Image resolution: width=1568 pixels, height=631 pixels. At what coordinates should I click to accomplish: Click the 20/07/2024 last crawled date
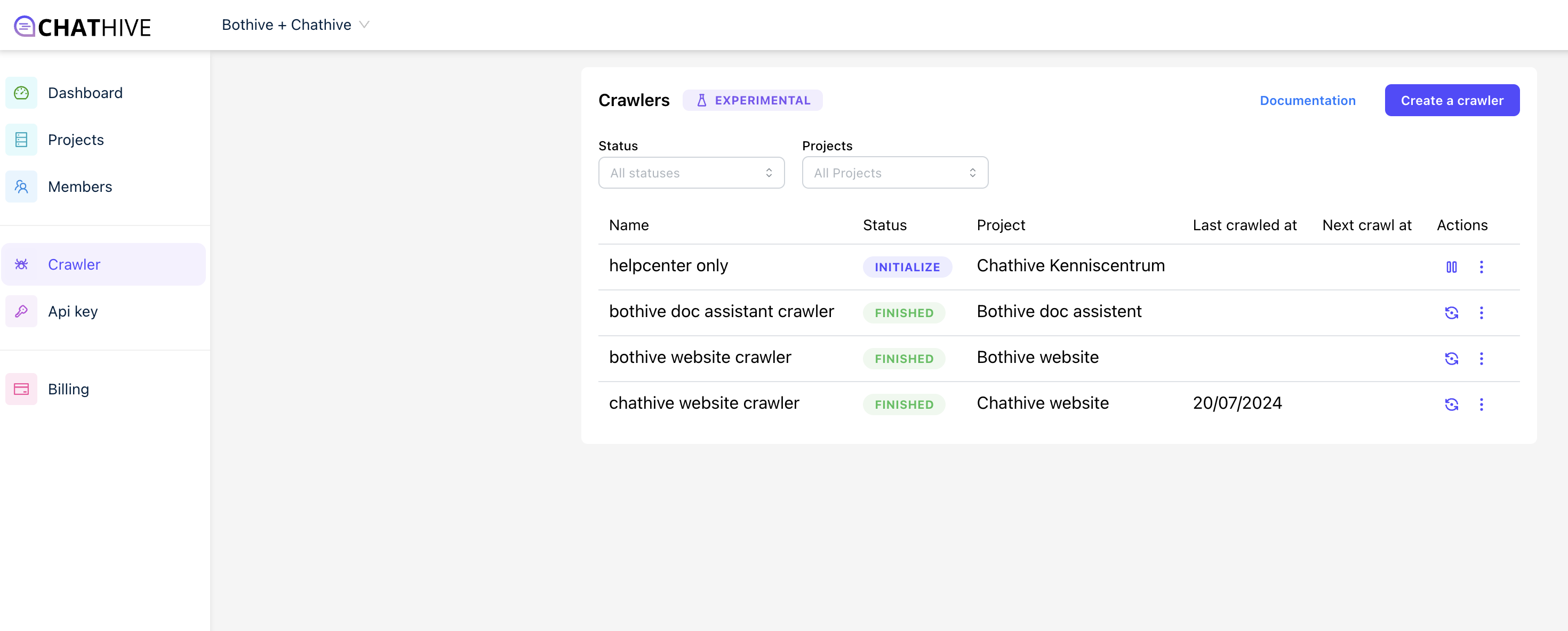[1237, 403]
